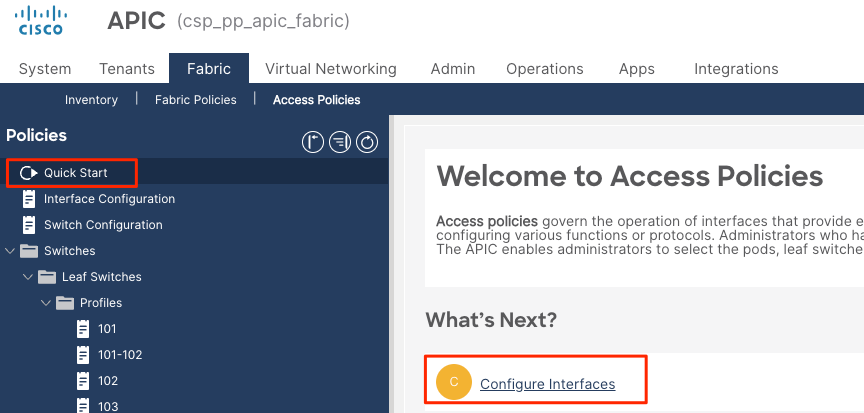
Task: Open the Apps tab
Action: (x=636, y=69)
